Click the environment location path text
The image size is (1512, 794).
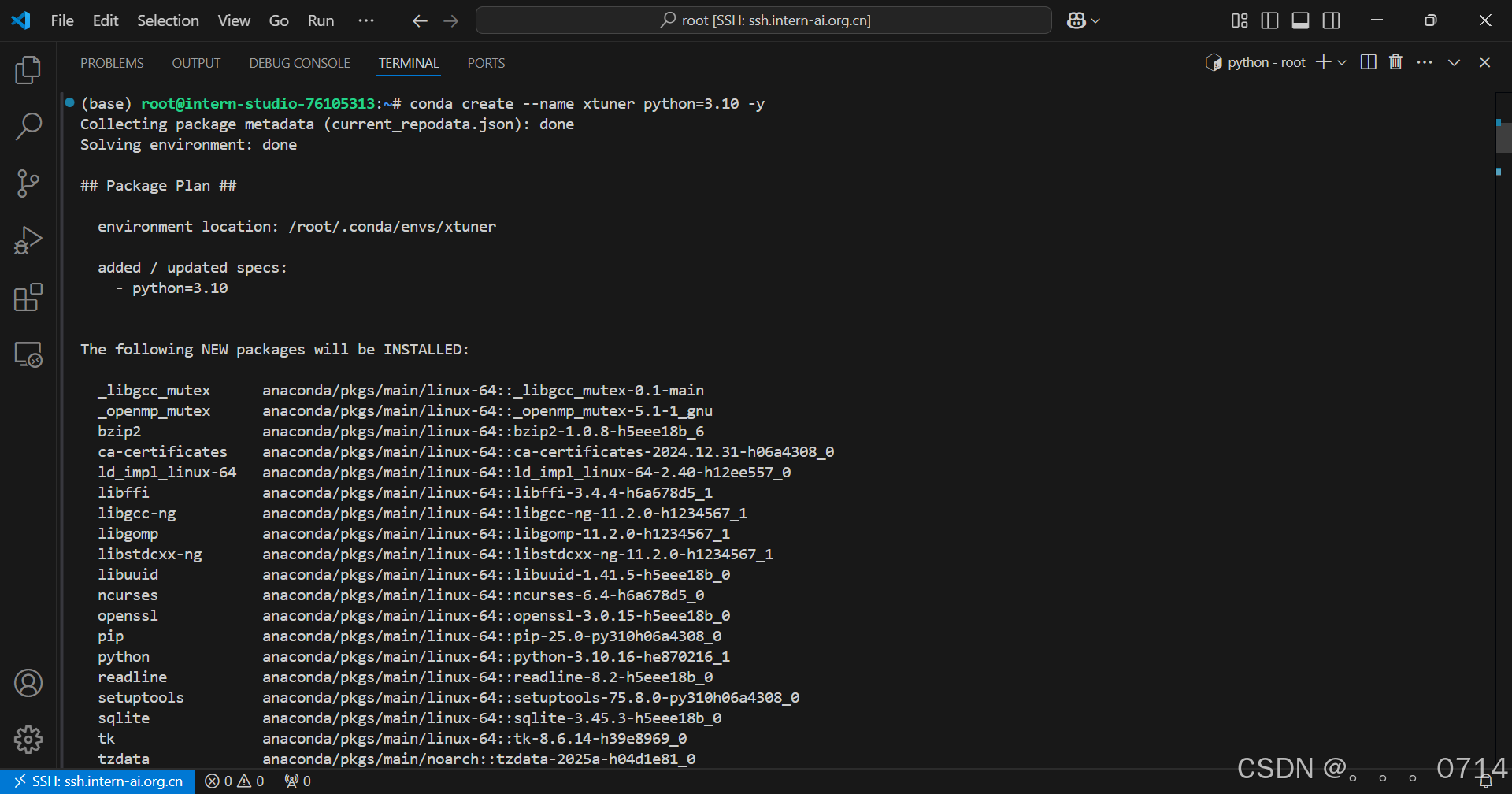pyautogui.click(x=392, y=227)
